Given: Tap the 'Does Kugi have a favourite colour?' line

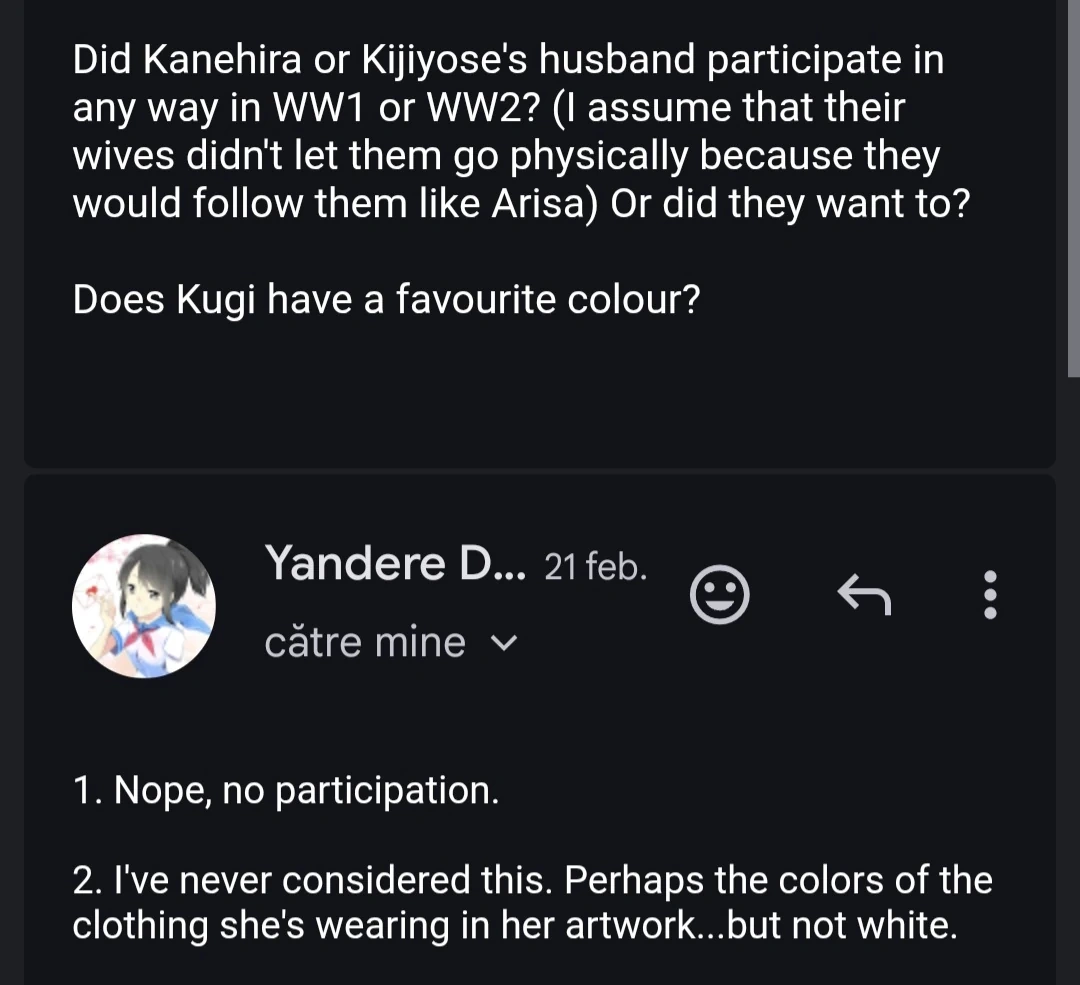Looking at the screenshot, I should click(x=385, y=301).
